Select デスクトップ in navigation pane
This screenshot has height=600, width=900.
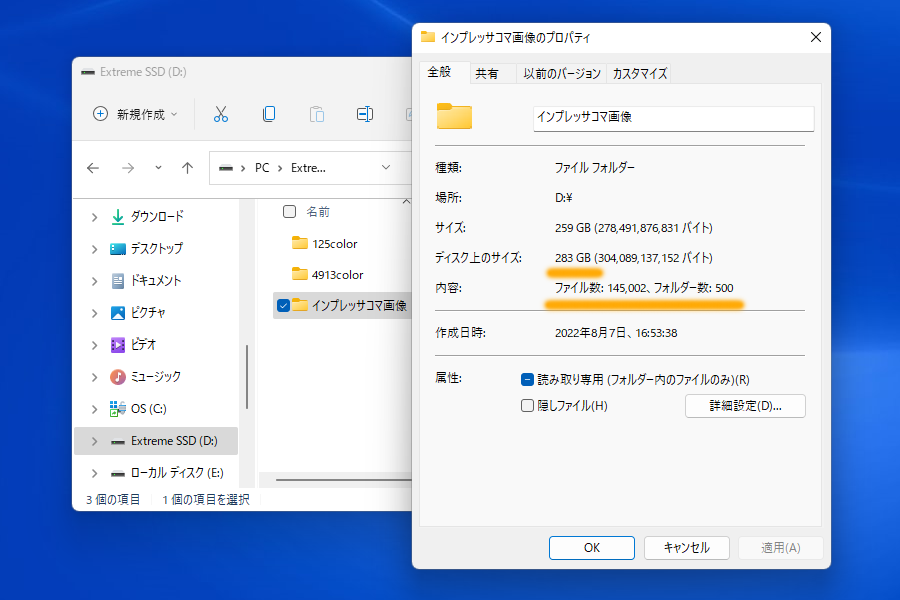156,249
